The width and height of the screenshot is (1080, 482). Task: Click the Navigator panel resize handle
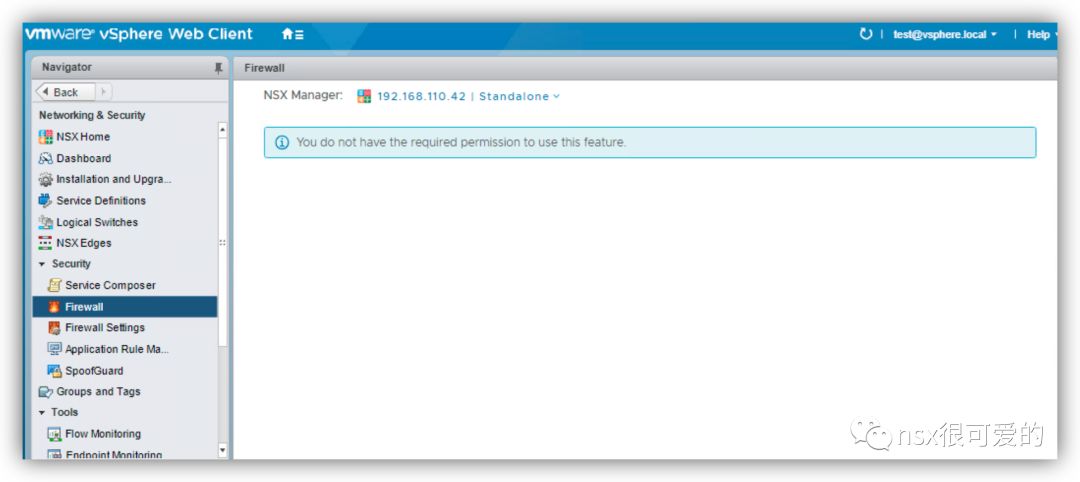[222, 242]
